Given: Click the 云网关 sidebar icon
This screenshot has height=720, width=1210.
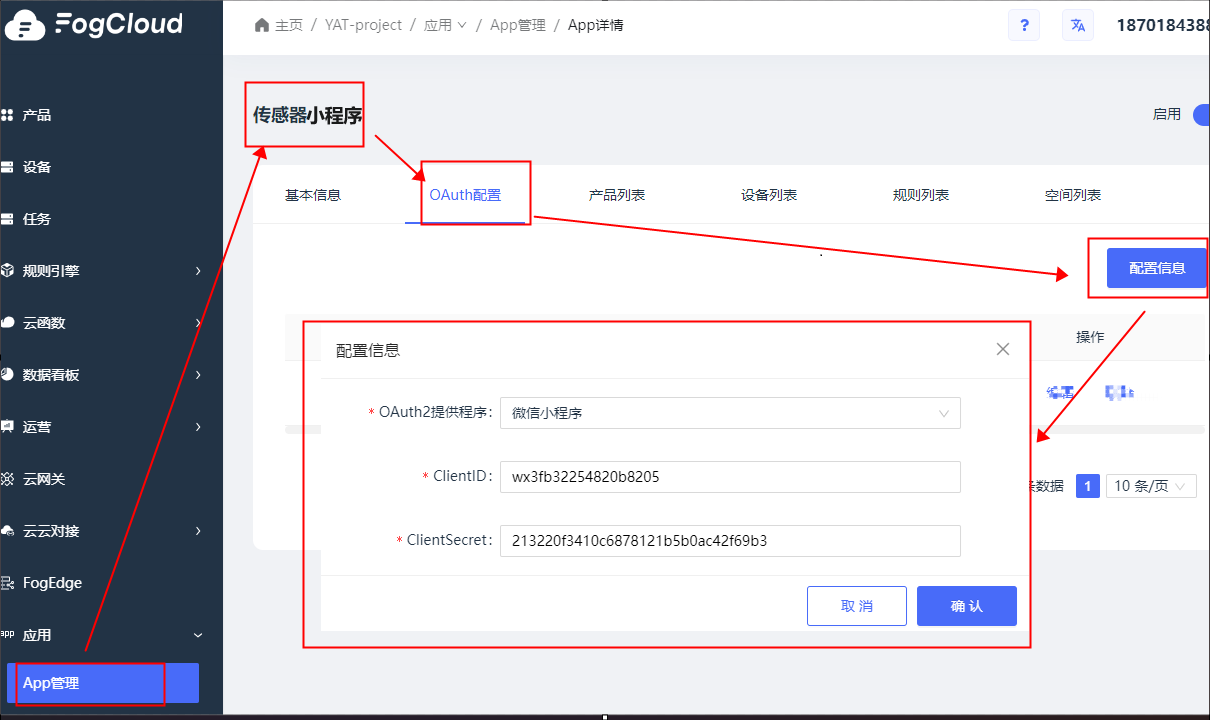Looking at the screenshot, I should [7, 479].
